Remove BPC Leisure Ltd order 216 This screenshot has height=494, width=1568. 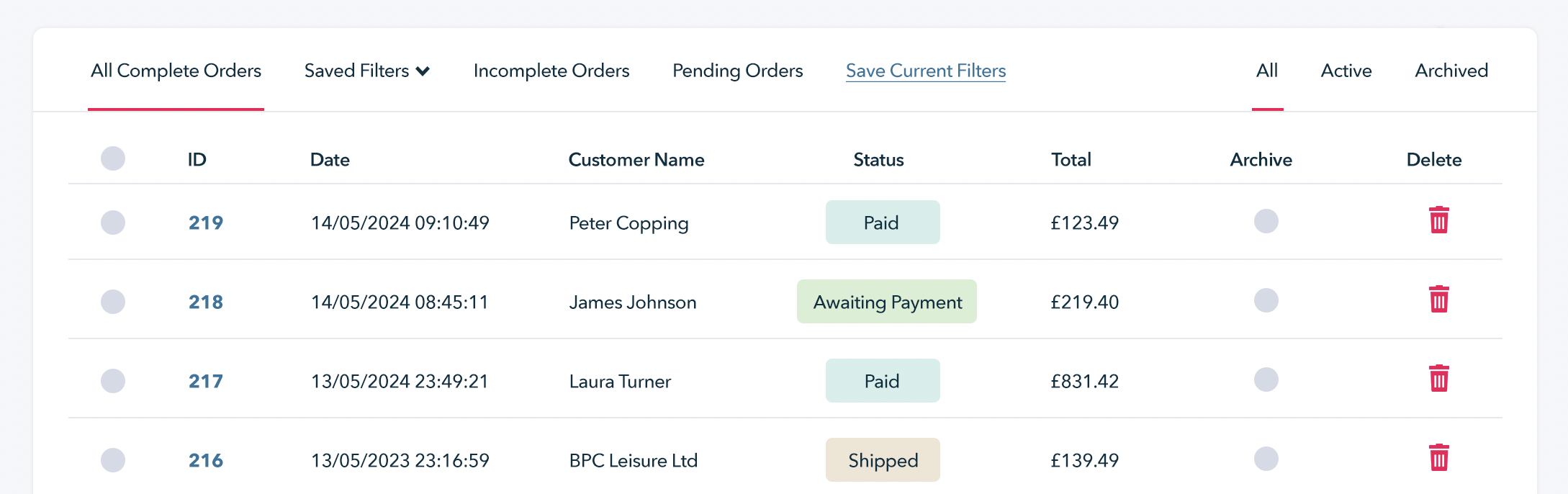click(x=1438, y=459)
